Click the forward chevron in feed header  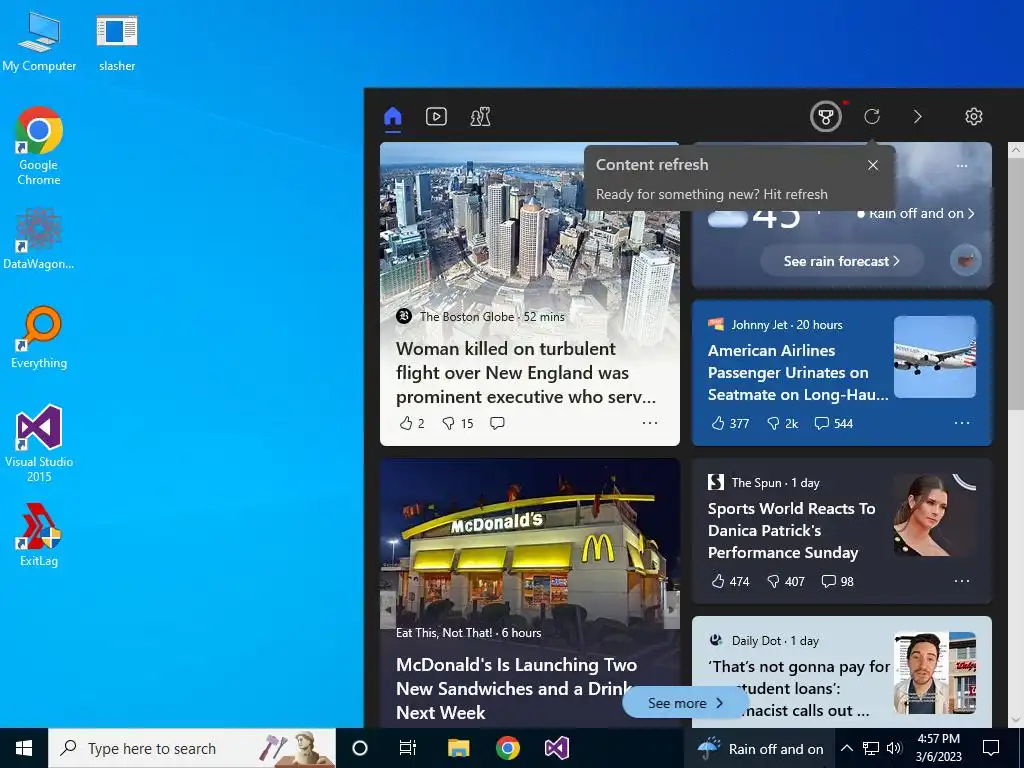click(918, 116)
